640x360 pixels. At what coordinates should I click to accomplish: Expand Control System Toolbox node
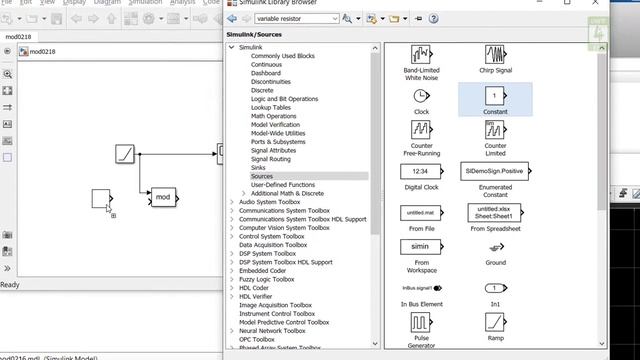[x=232, y=236]
